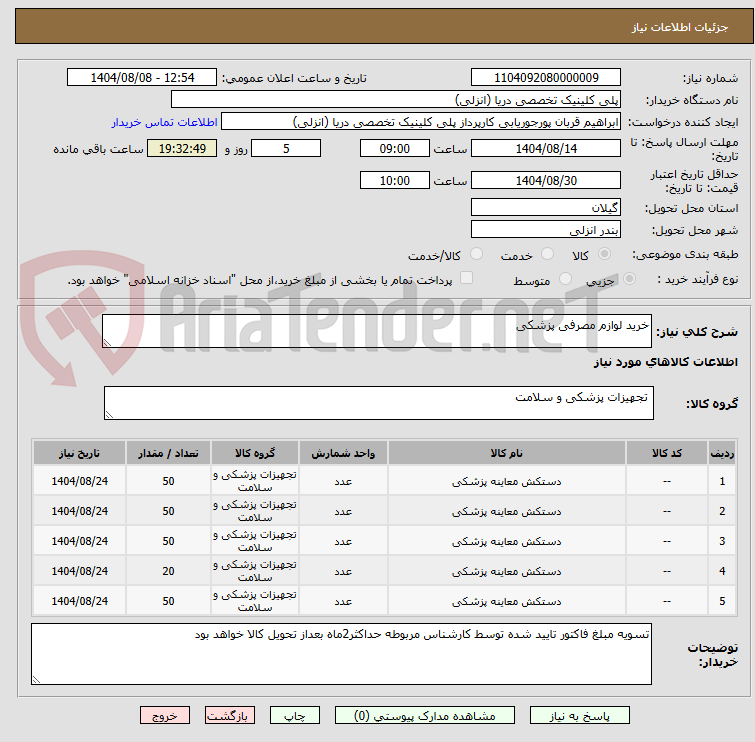755x742 pixels.
Task: Click the چاپ print button
Action: pos(295,716)
